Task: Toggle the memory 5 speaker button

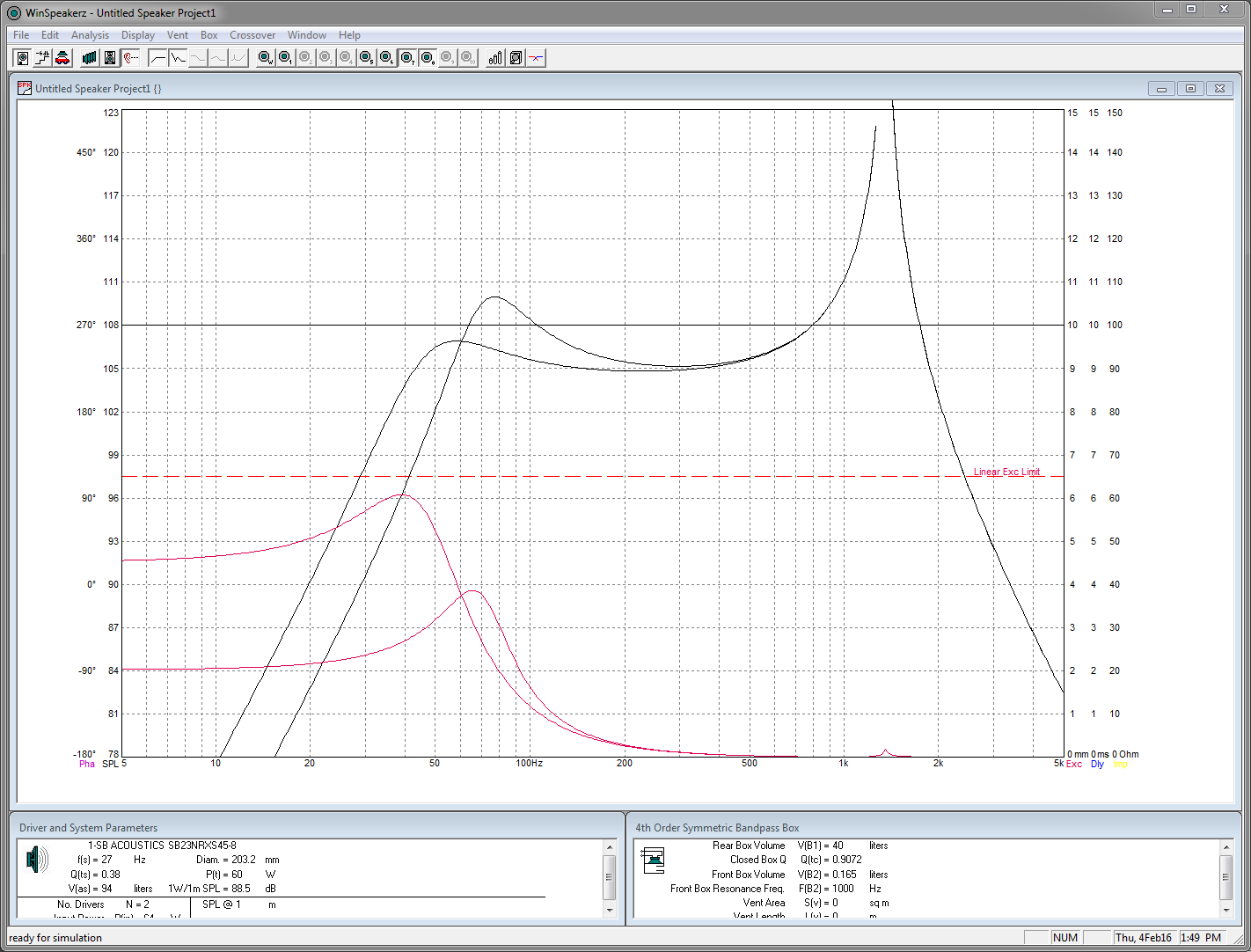Action: coord(367,58)
